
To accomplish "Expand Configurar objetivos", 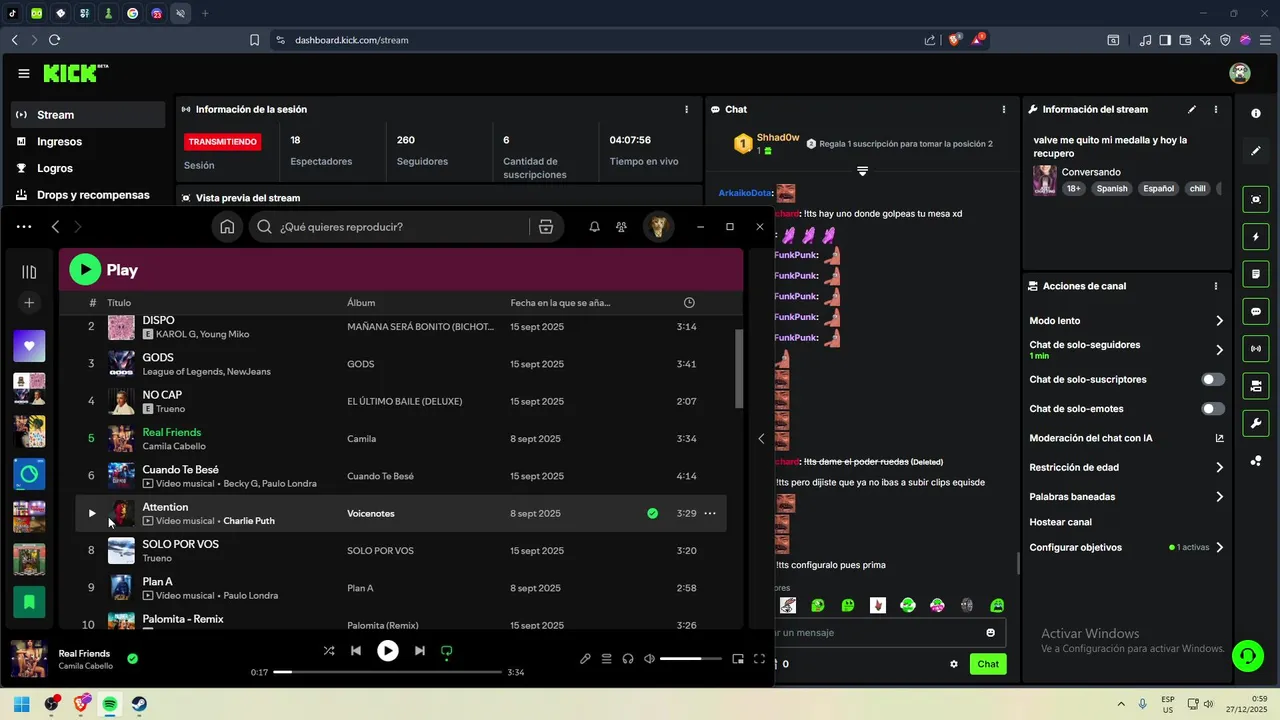I will click(1219, 548).
